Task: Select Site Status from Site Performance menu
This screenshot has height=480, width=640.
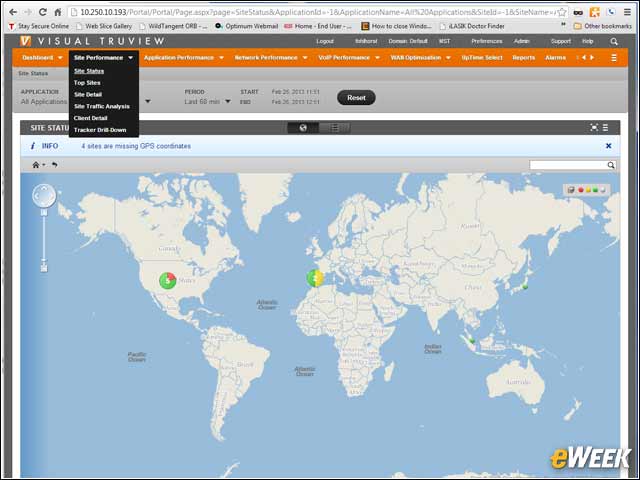Action: click(x=89, y=71)
